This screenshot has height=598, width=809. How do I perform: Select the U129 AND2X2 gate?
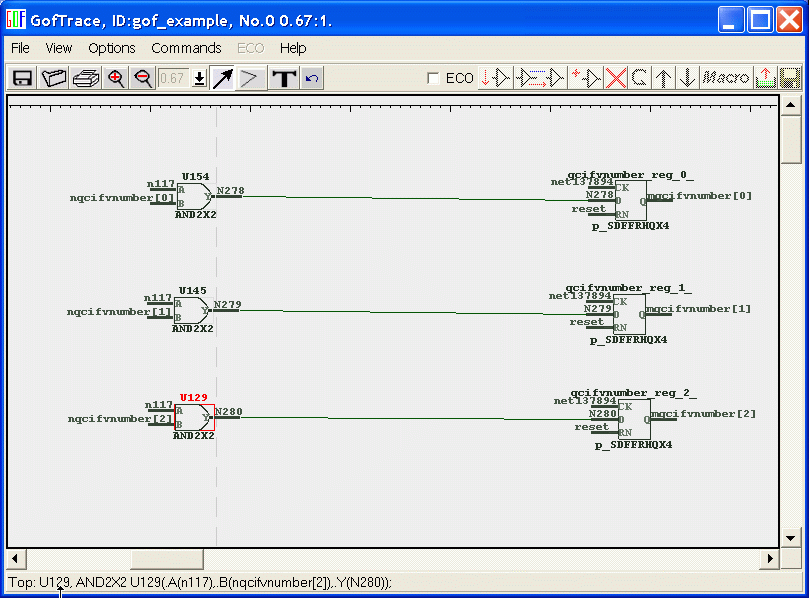click(194, 417)
